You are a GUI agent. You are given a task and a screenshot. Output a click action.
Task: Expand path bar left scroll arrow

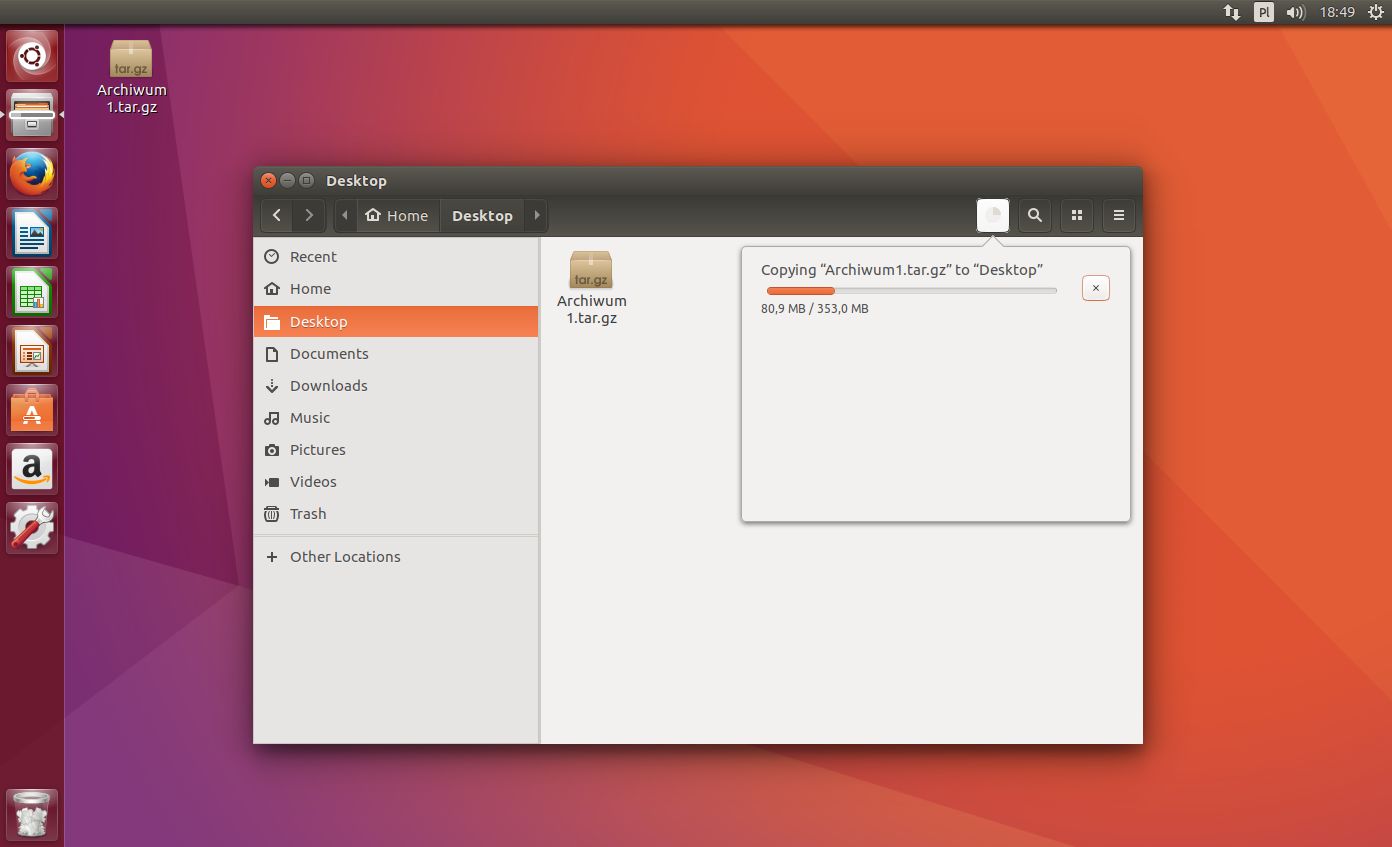coord(345,215)
